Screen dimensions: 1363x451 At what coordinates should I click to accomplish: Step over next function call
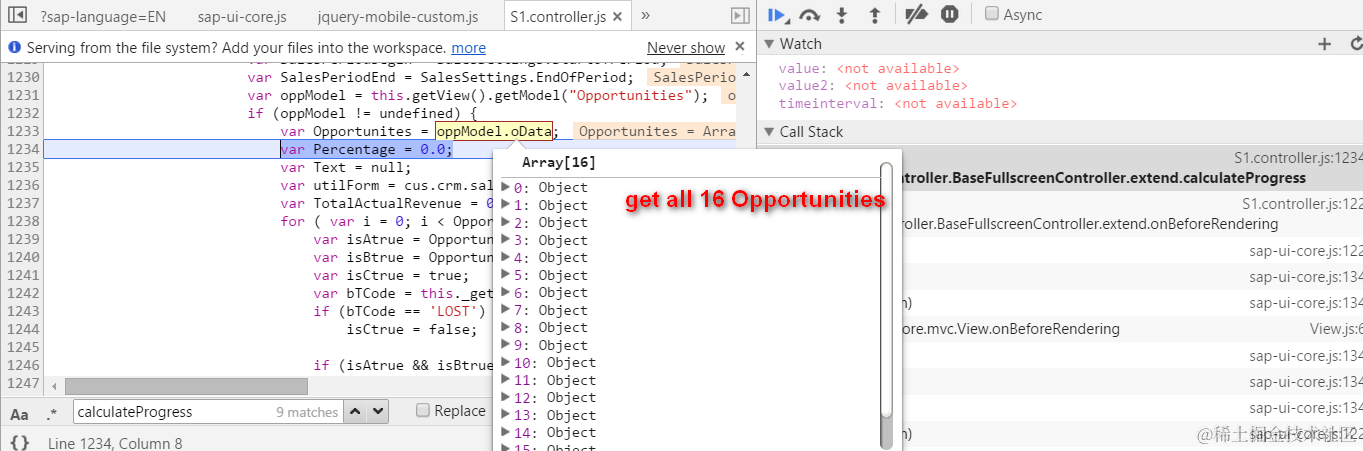click(809, 14)
